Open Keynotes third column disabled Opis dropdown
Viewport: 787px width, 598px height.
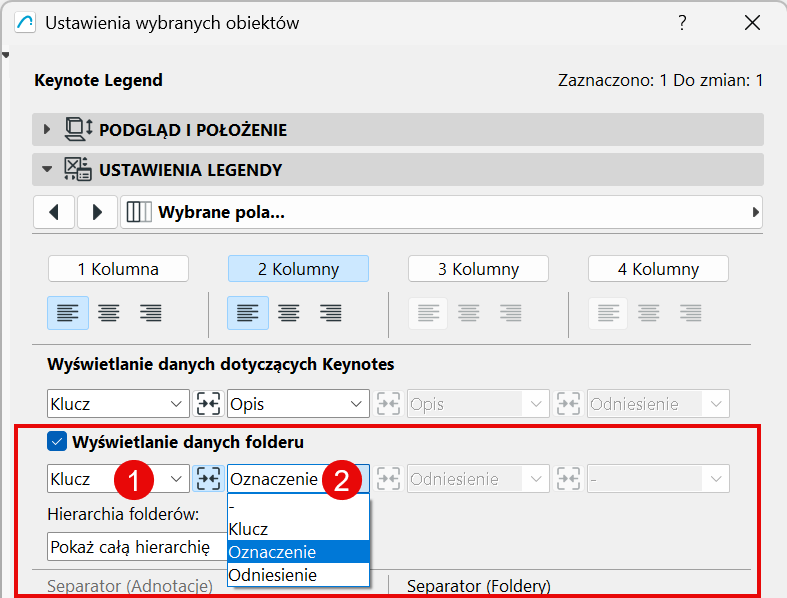click(478, 404)
